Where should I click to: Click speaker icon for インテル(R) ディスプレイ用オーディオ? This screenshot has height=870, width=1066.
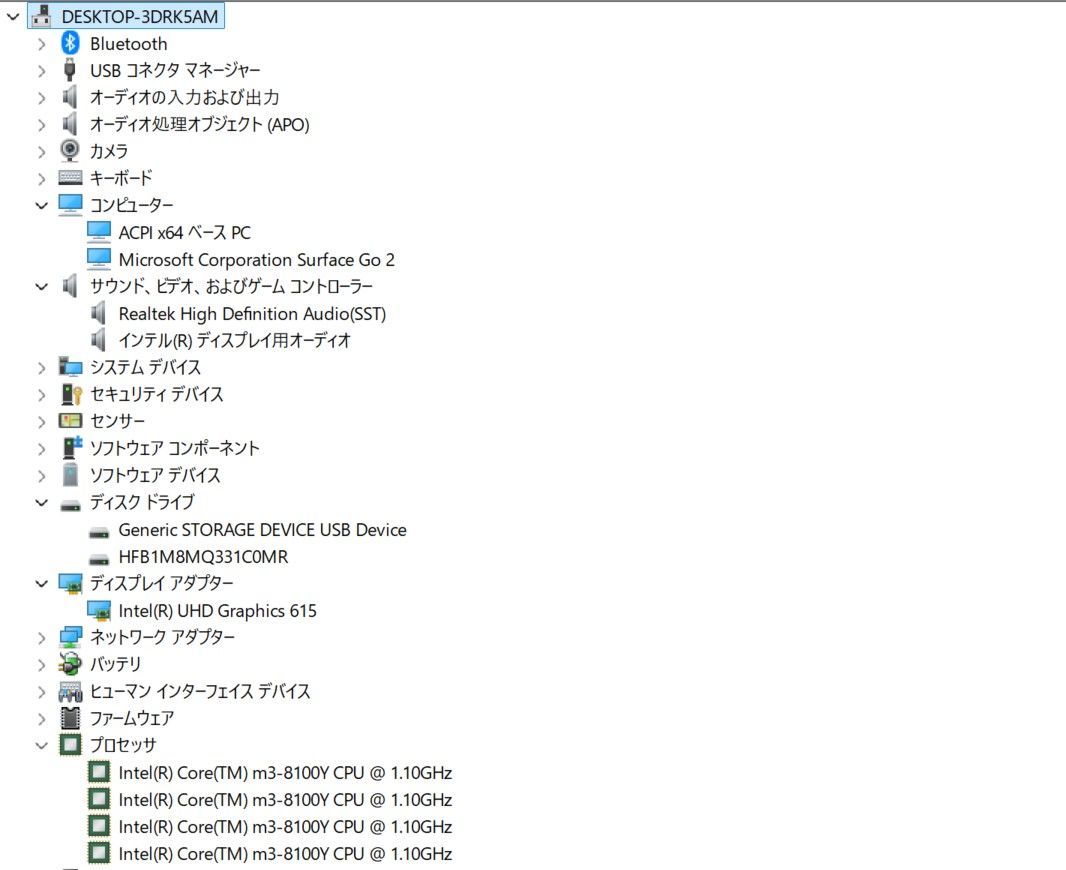(98, 340)
